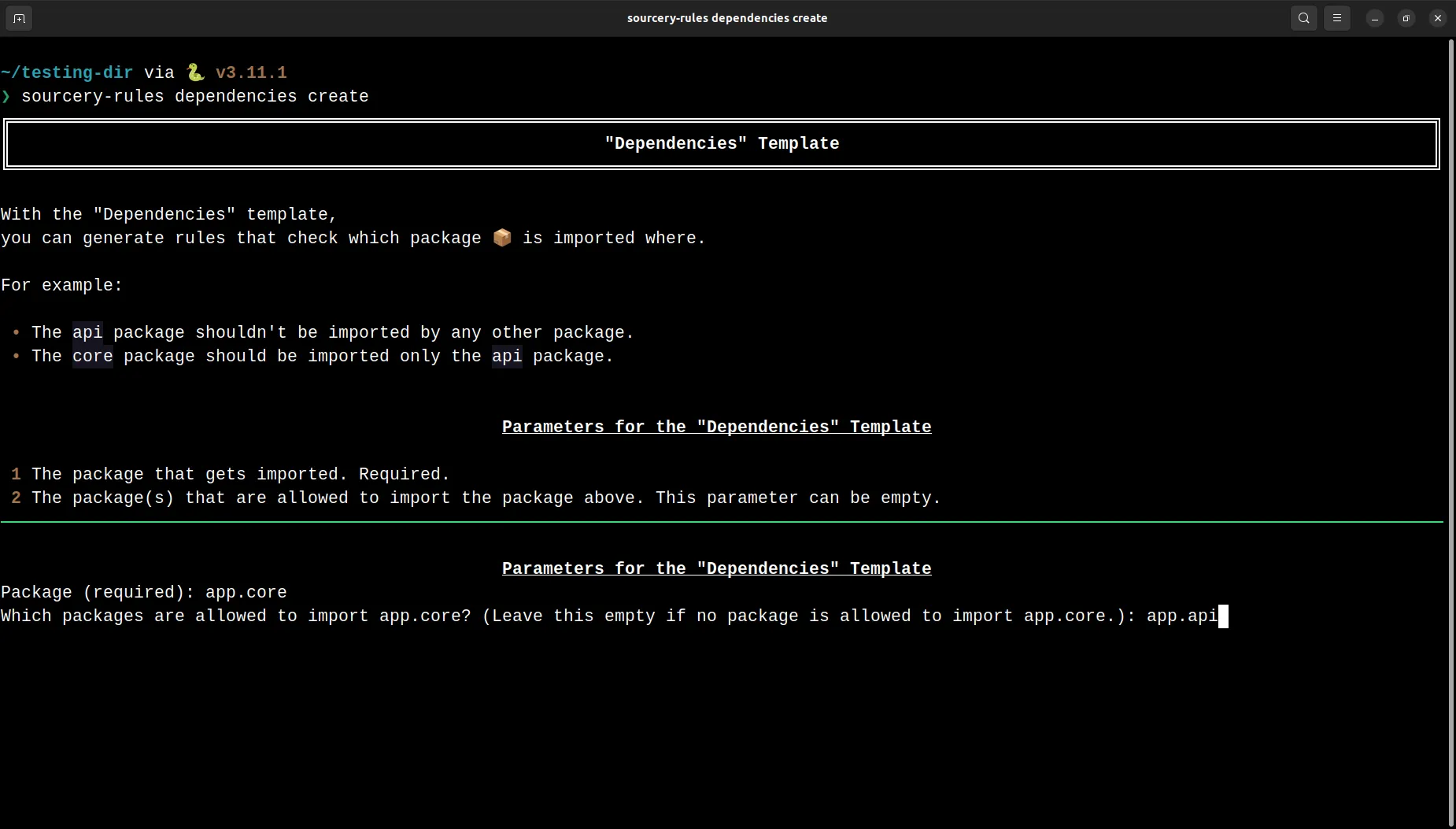1456x829 pixels.
Task: Click the Dependencies Template boxed header
Action: pos(721,143)
